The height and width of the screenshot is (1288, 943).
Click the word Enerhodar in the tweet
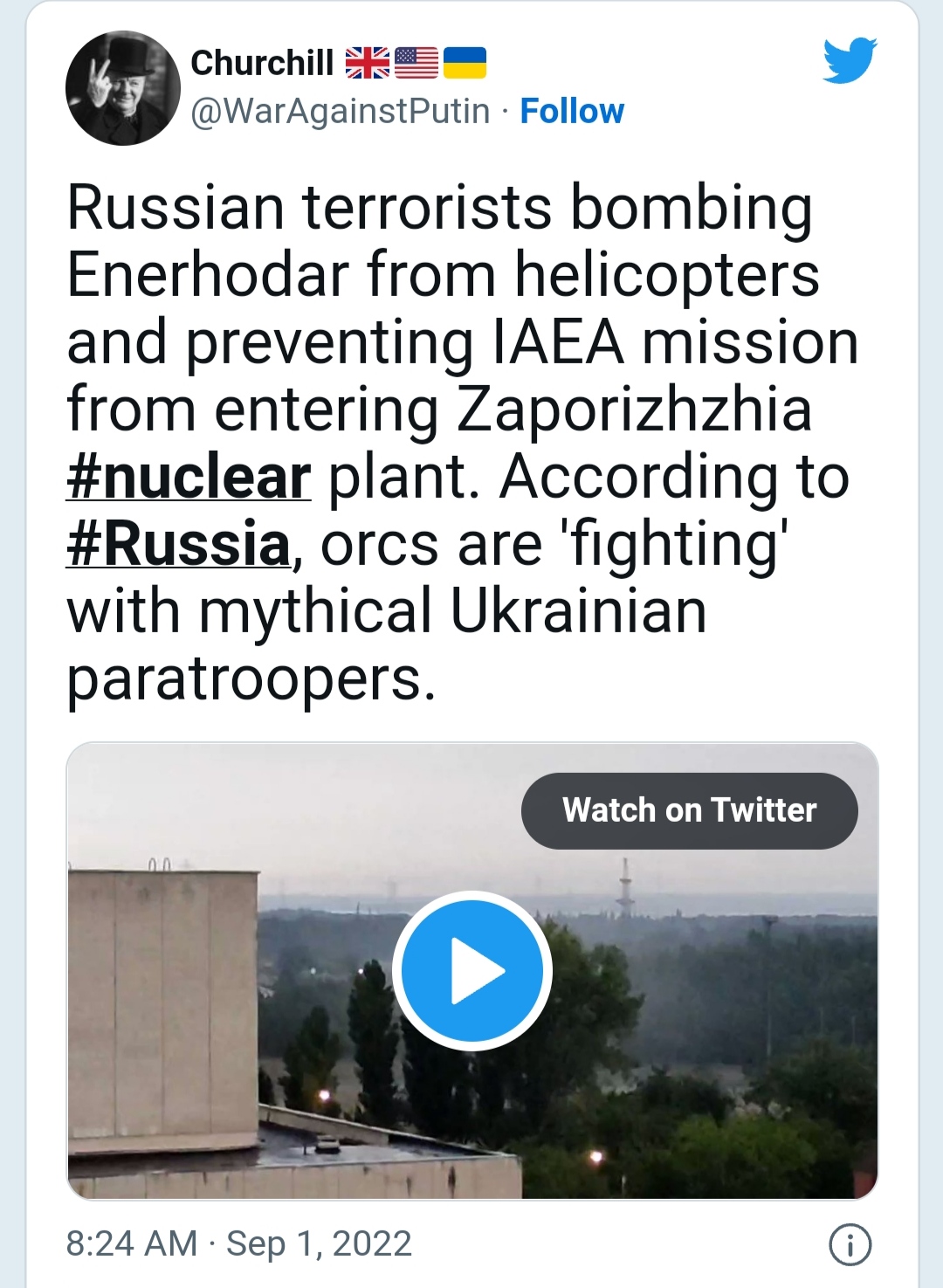tap(208, 275)
